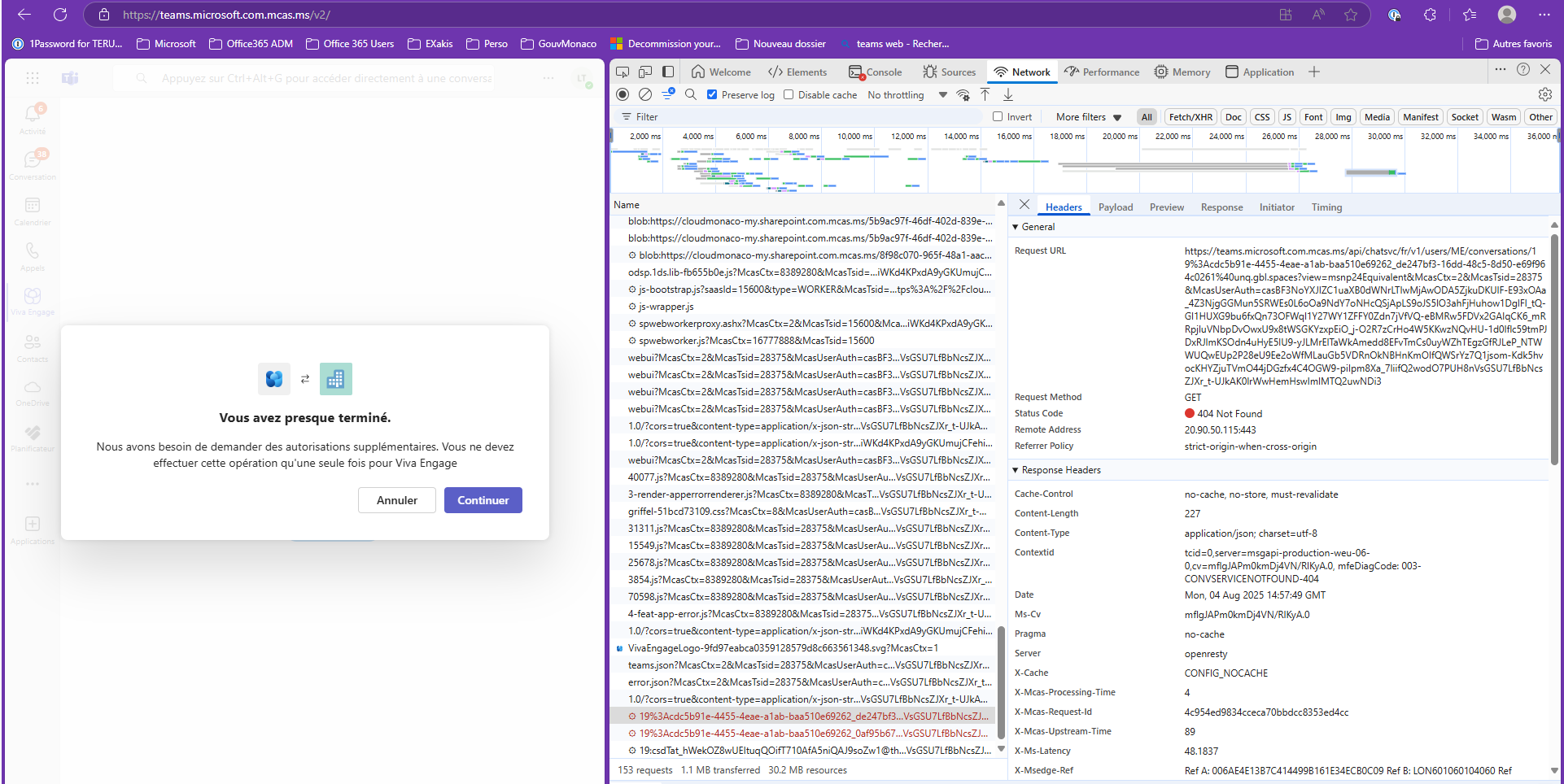The width and height of the screenshot is (1564, 784).
Task: Open the No throttling dropdown
Action: 907,94
